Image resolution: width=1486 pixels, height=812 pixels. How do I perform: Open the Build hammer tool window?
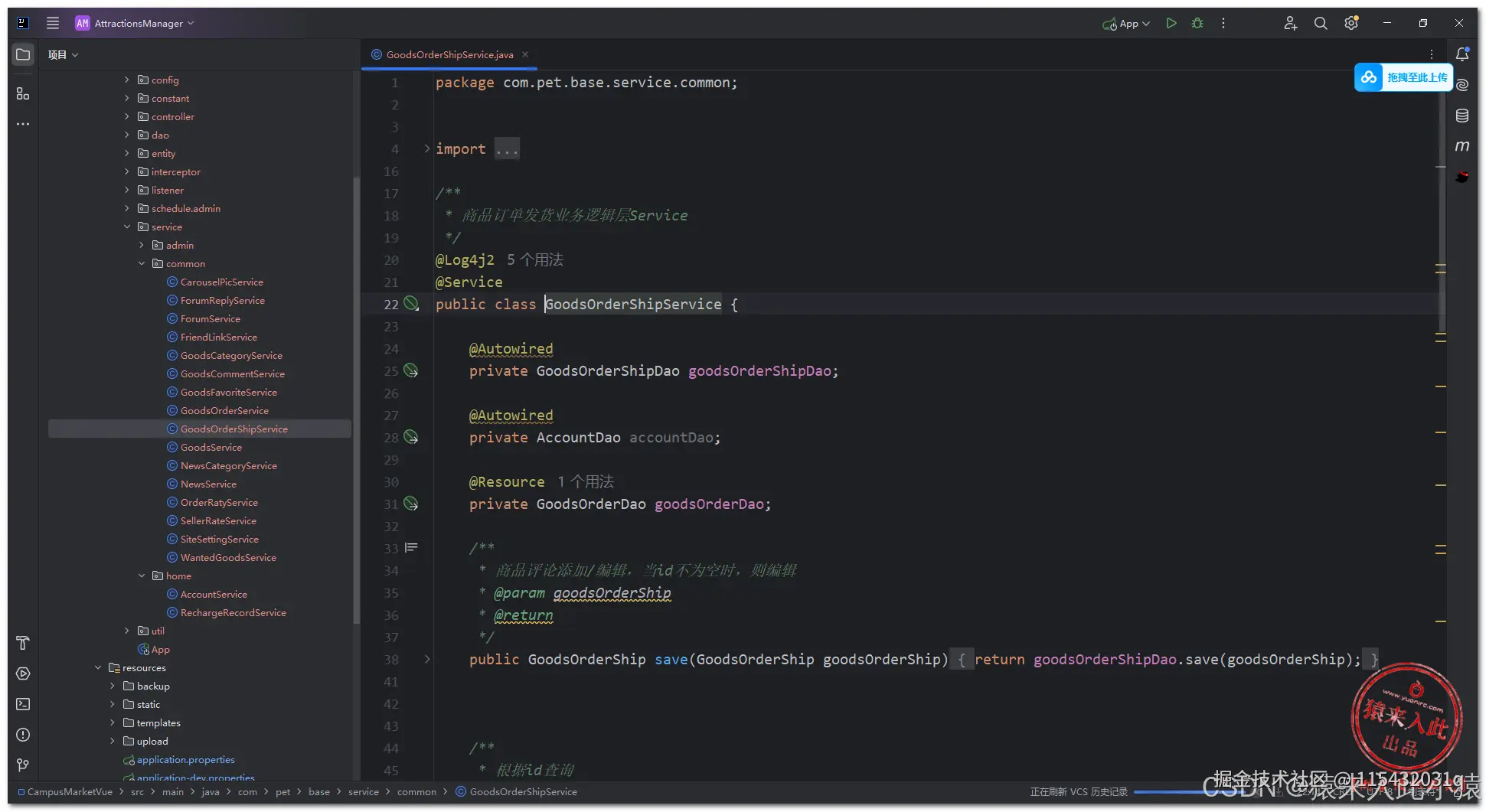(x=23, y=643)
